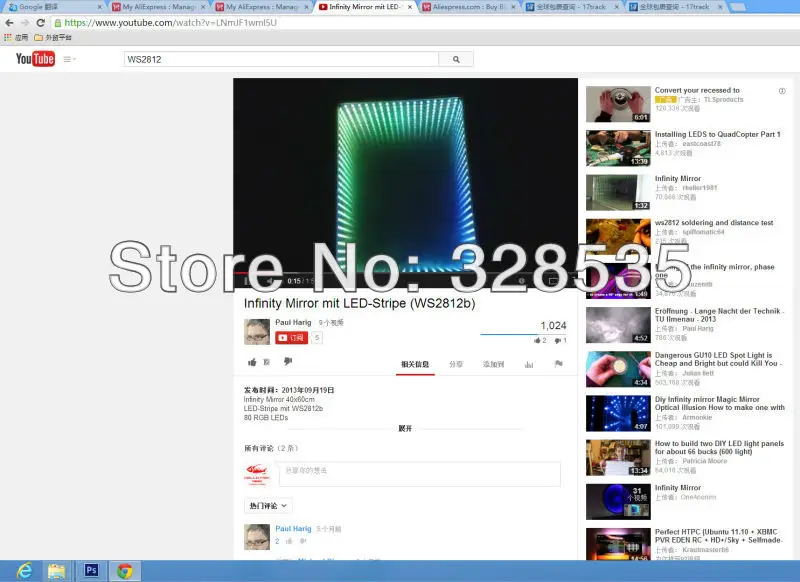Open File Explorer from taskbar
The width and height of the screenshot is (800, 582).
click(x=56, y=571)
